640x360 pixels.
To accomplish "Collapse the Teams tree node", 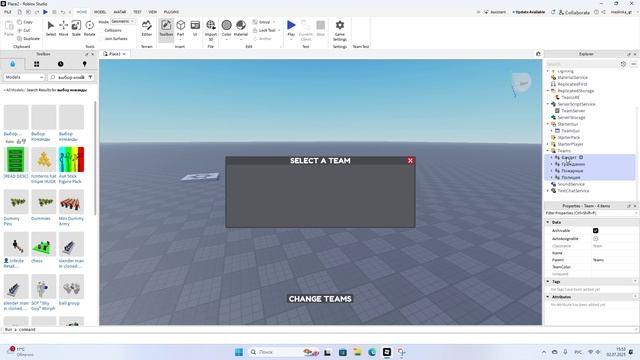I will (548, 151).
